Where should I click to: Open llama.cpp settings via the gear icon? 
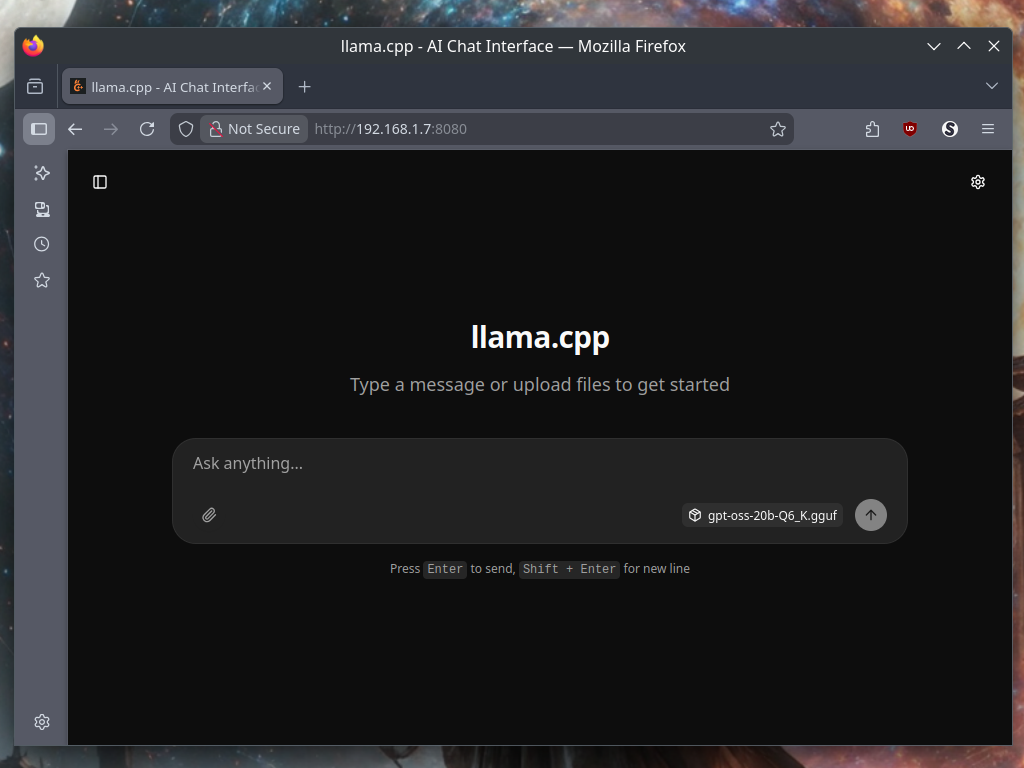(x=978, y=181)
